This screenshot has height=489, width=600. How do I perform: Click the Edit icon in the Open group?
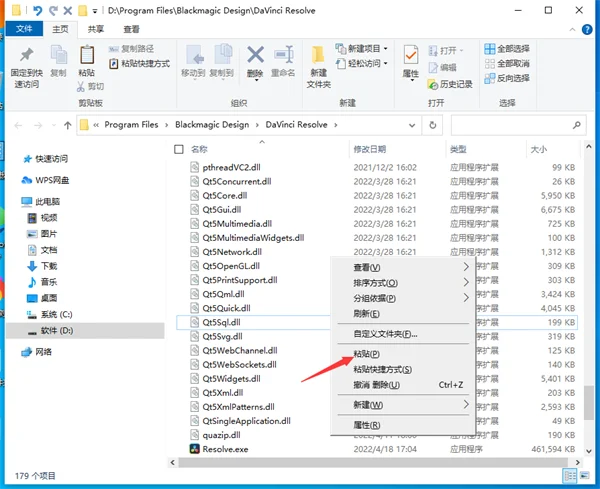point(433,68)
